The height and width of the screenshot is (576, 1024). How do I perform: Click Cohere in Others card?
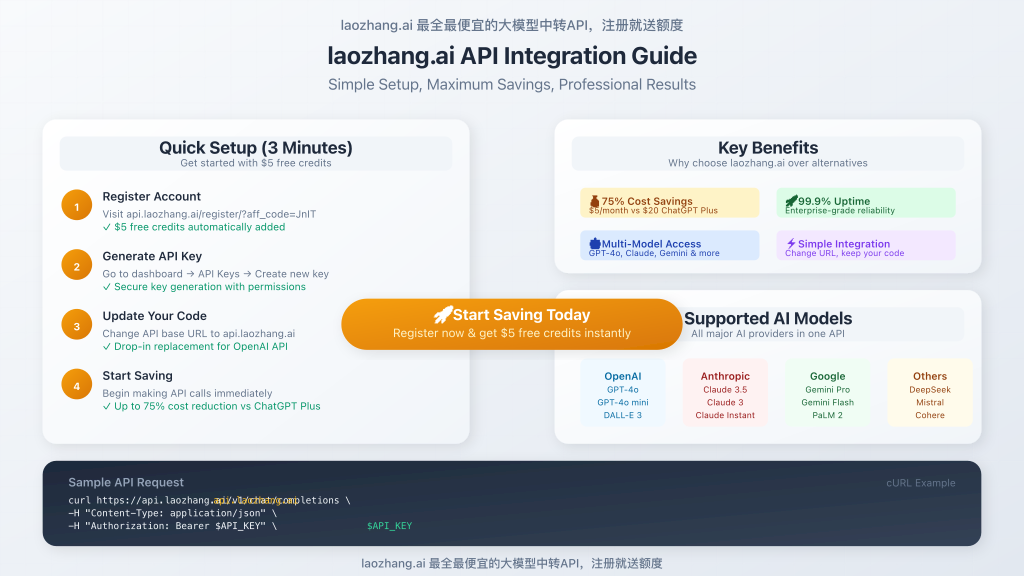[x=930, y=415]
